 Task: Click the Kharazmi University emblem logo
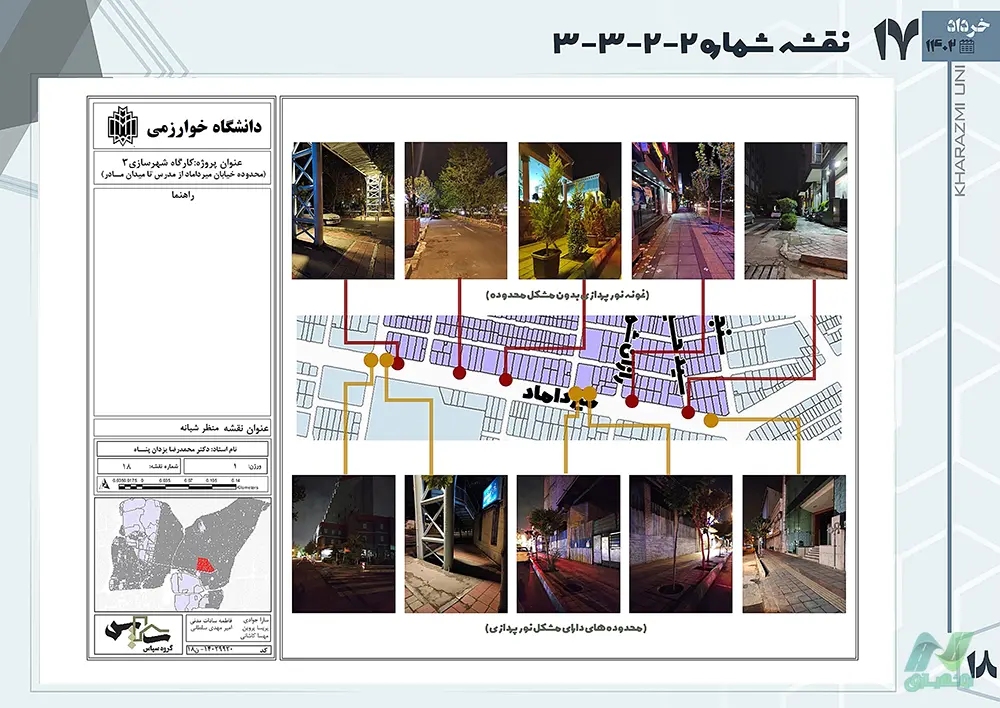coord(122,126)
